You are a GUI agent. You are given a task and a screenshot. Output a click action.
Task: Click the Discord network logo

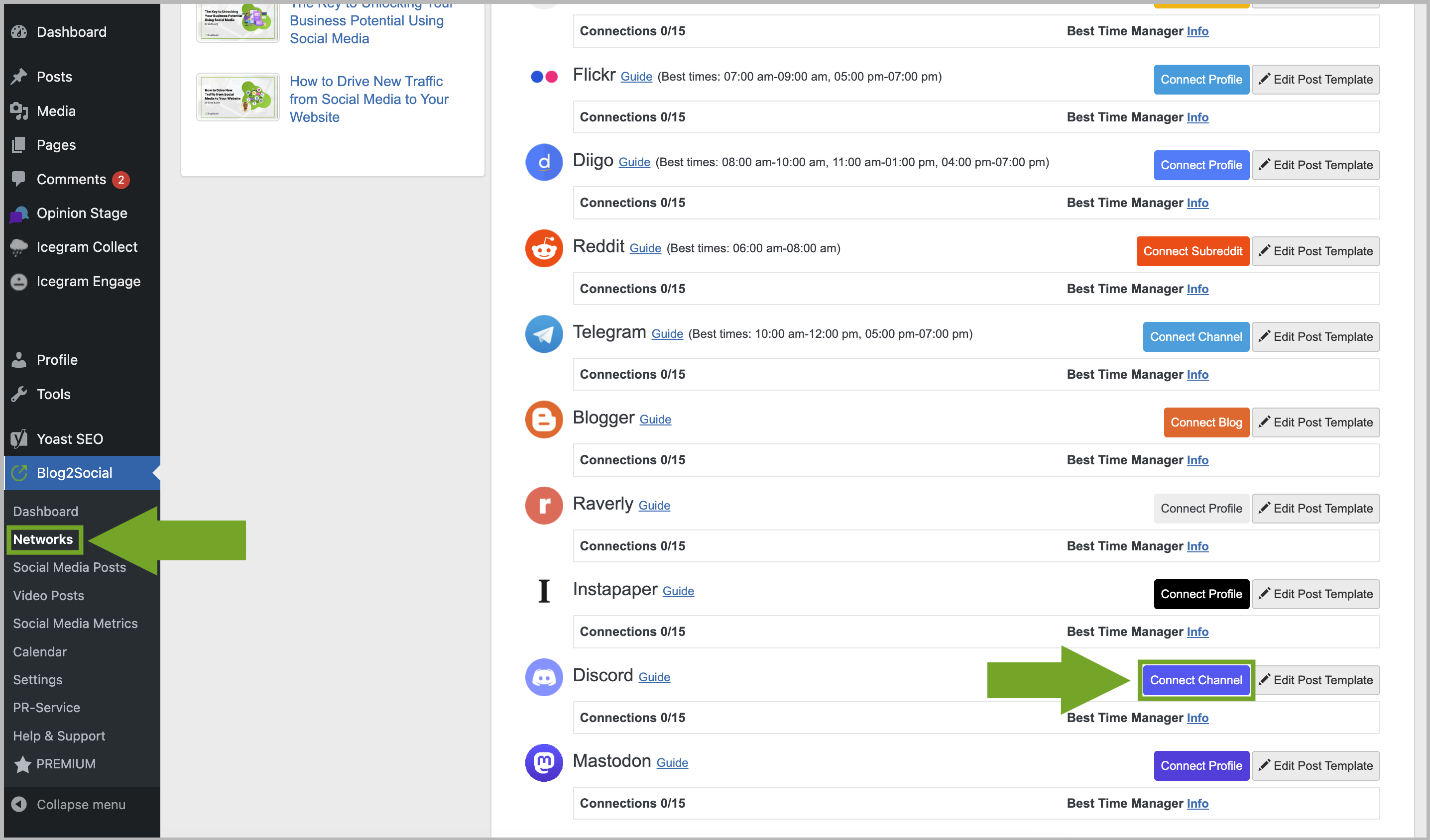(x=544, y=678)
